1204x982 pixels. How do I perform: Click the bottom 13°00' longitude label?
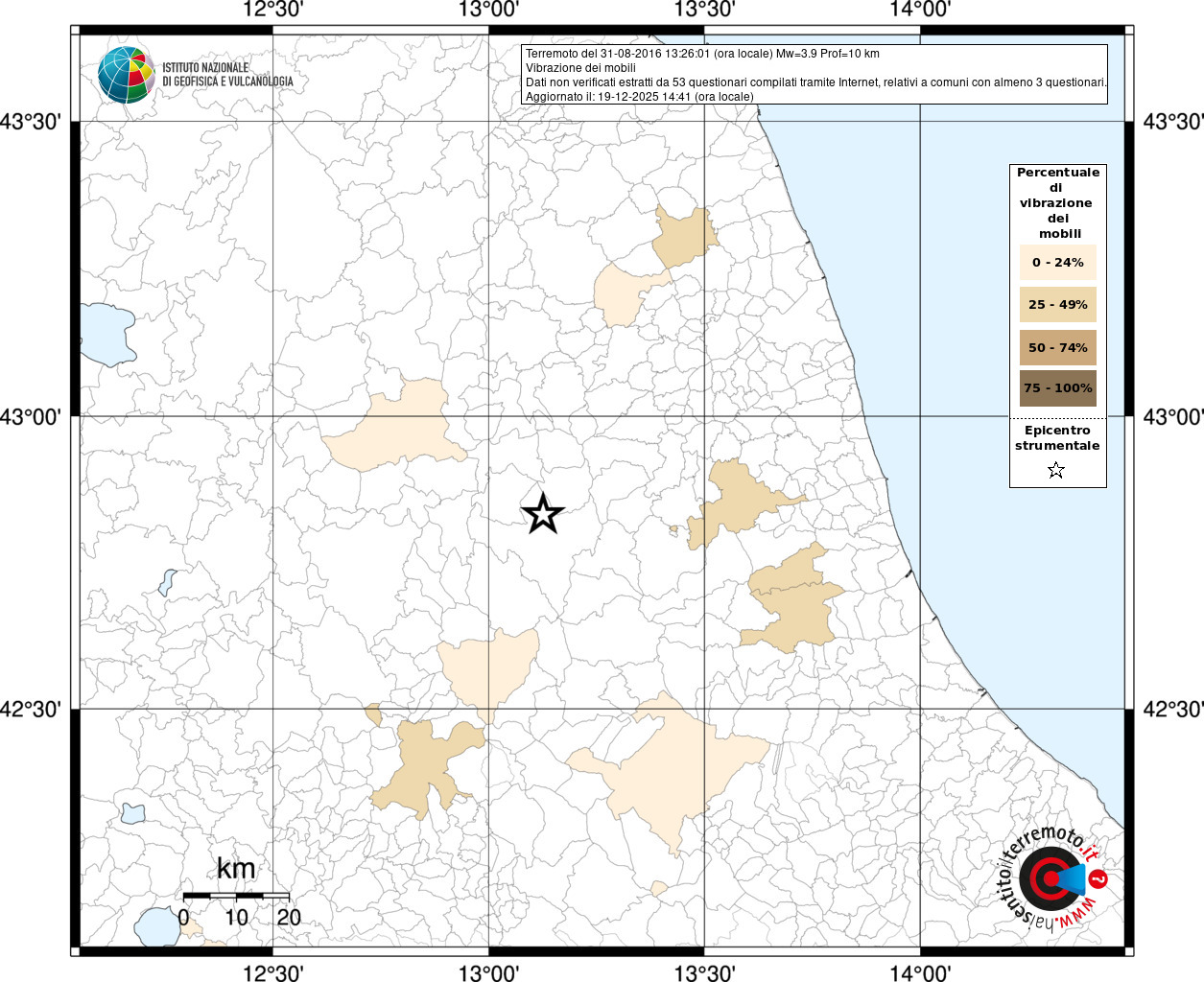489,973
